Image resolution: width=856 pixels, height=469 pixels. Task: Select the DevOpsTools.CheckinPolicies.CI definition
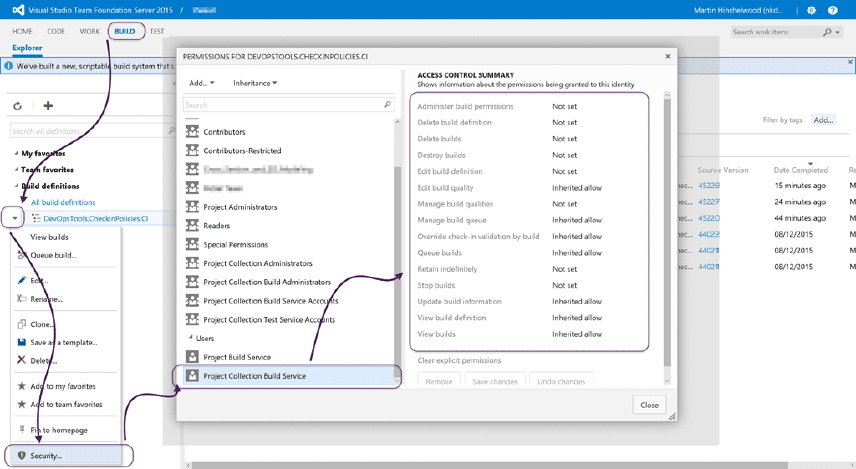[96, 218]
